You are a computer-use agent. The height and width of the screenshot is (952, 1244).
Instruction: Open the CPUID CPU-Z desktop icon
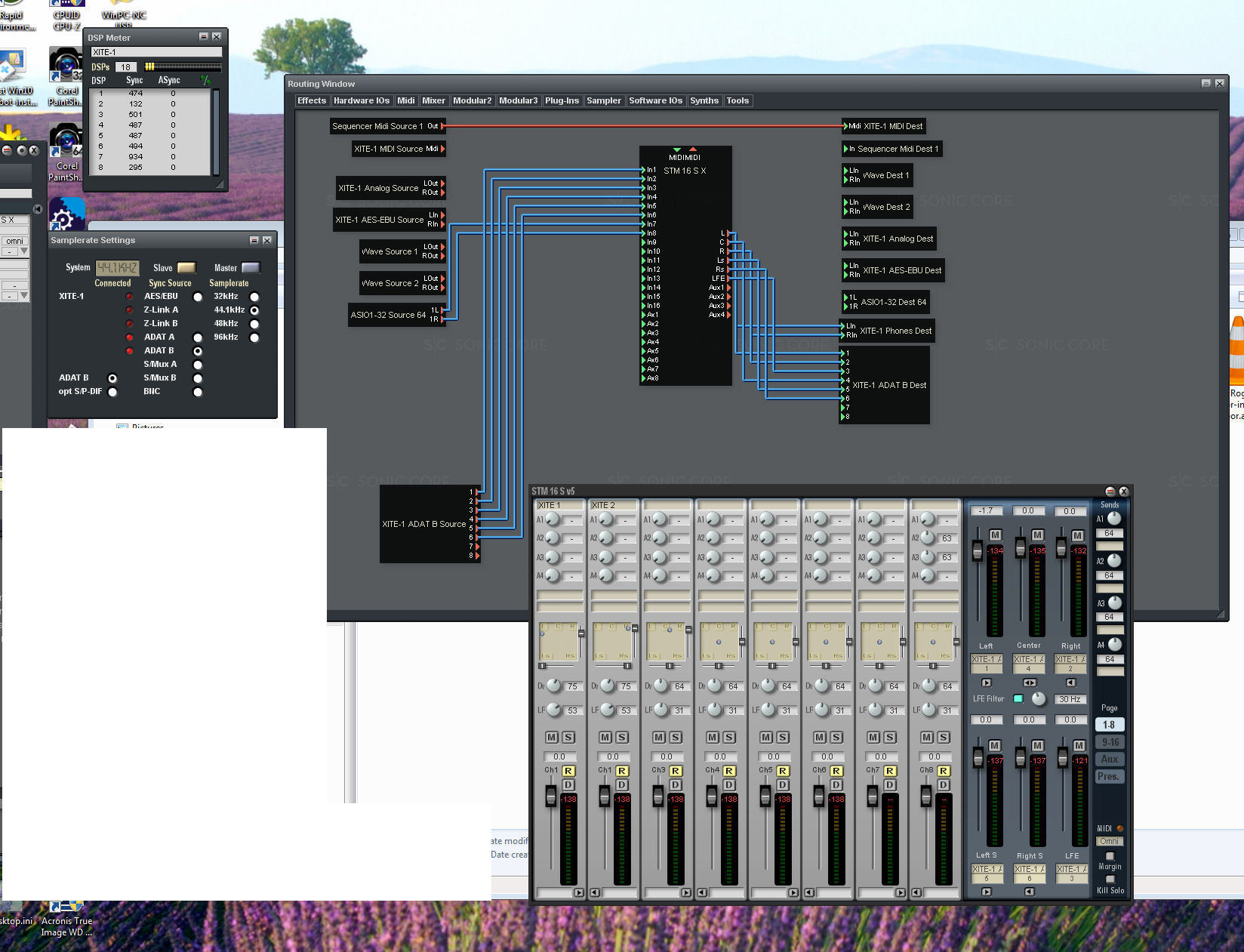point(66,15)
